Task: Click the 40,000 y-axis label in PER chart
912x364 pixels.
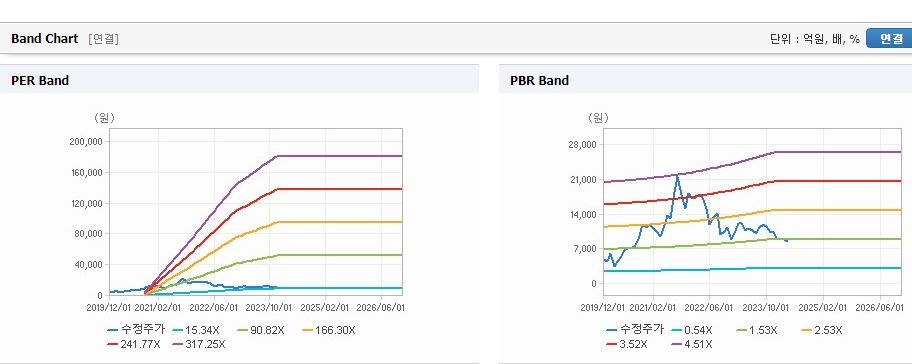Action: tap(88, 265)
